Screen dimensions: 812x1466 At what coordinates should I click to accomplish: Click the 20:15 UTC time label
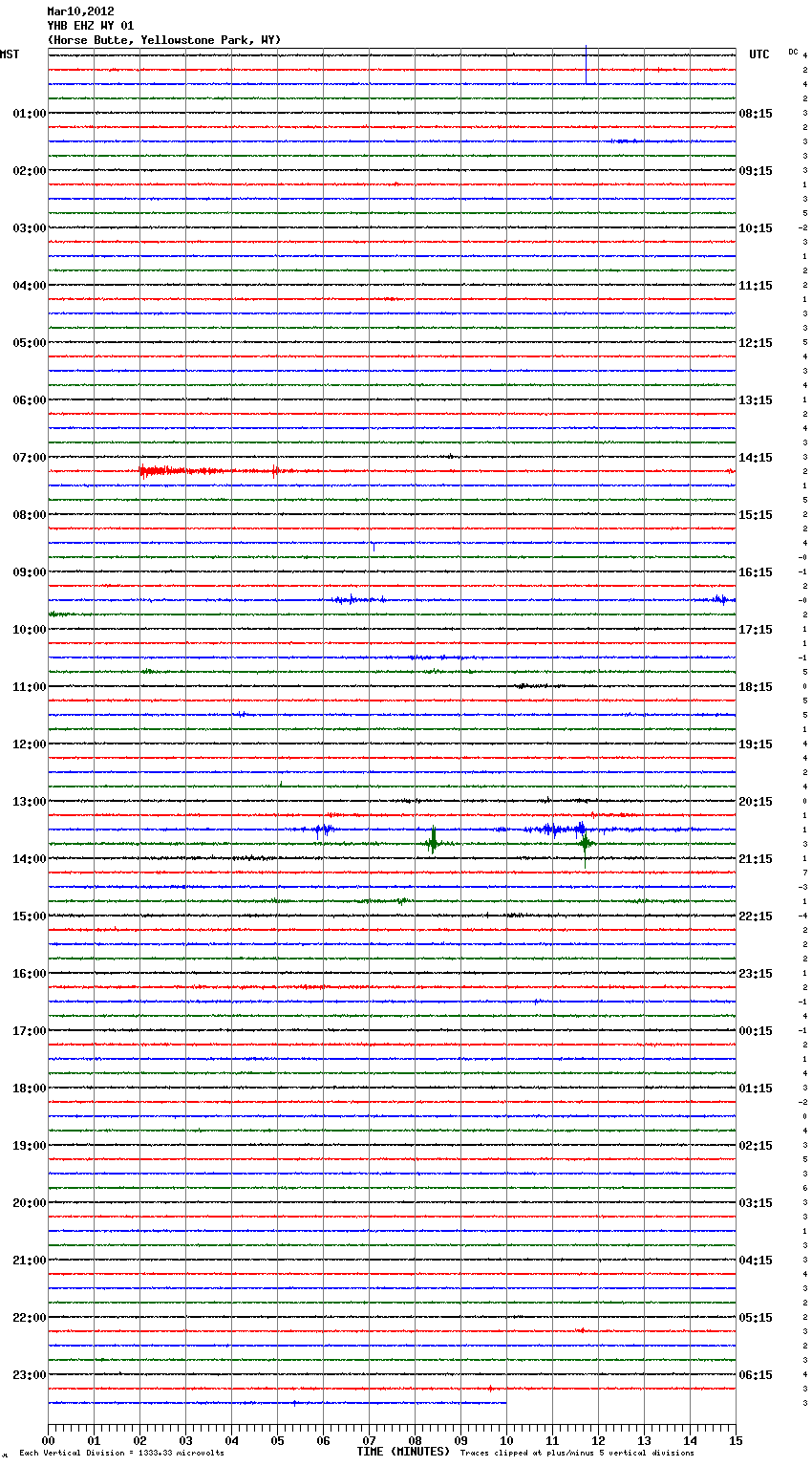(756, 802)
